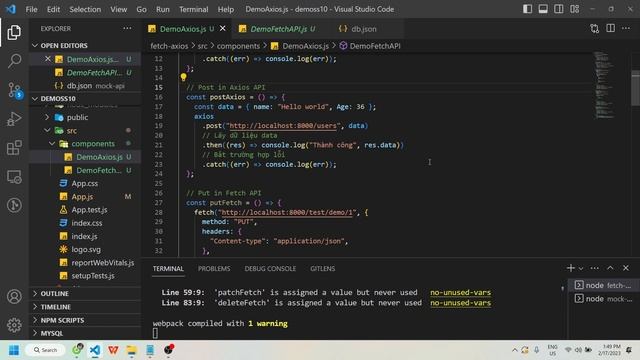The image size is (640, 360).
Task: Open the Extensions view
Action: point(14,148)
